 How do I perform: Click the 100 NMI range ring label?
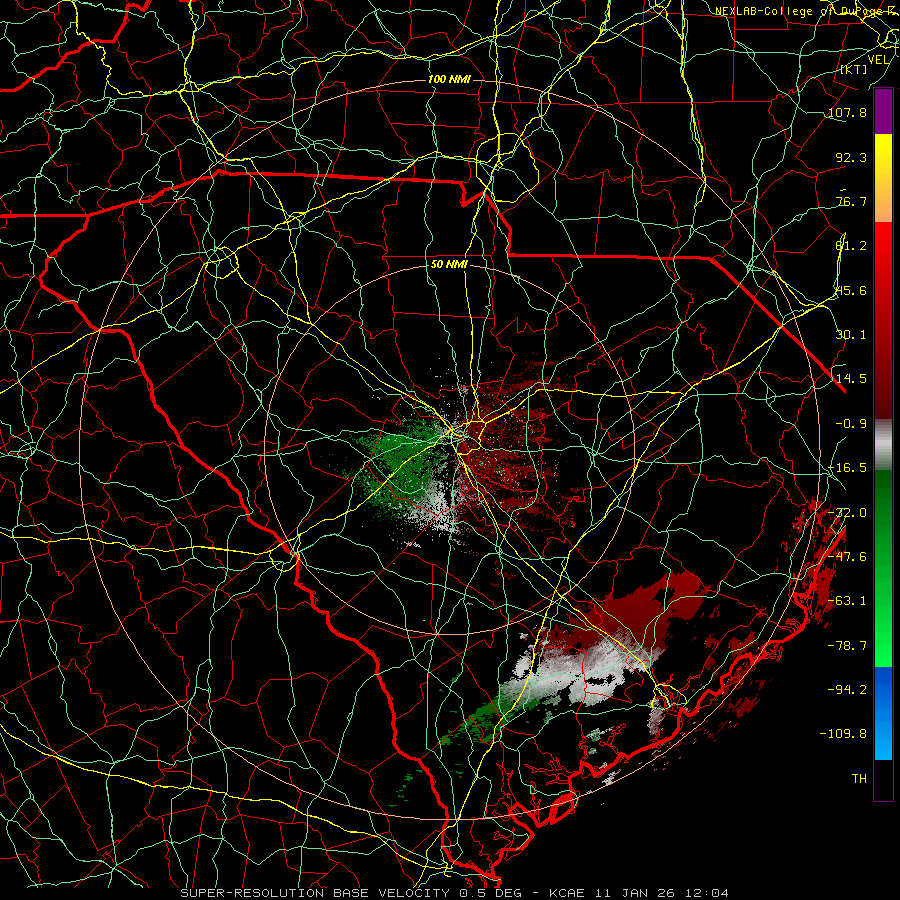pyautogui.click(x=449, y=79)
